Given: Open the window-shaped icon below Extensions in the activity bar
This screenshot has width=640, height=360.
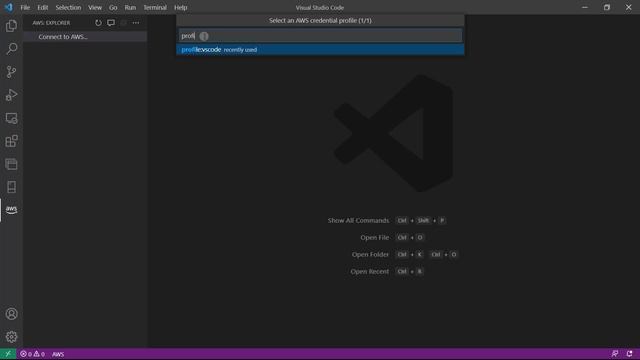Looking at the screenshot, I should click(x=11, y=164).
